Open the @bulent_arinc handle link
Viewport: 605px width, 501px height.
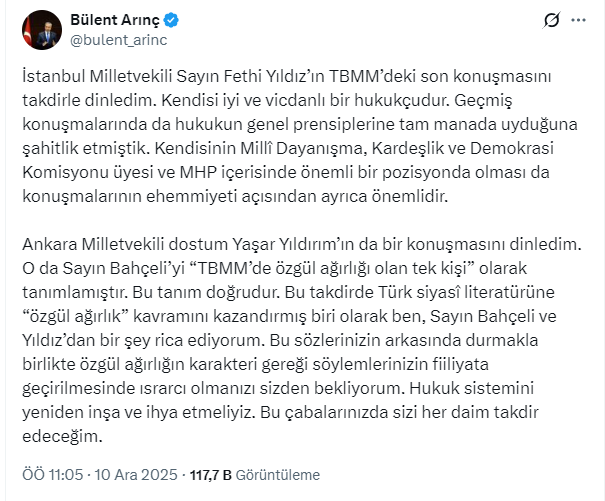click(112, 39)
